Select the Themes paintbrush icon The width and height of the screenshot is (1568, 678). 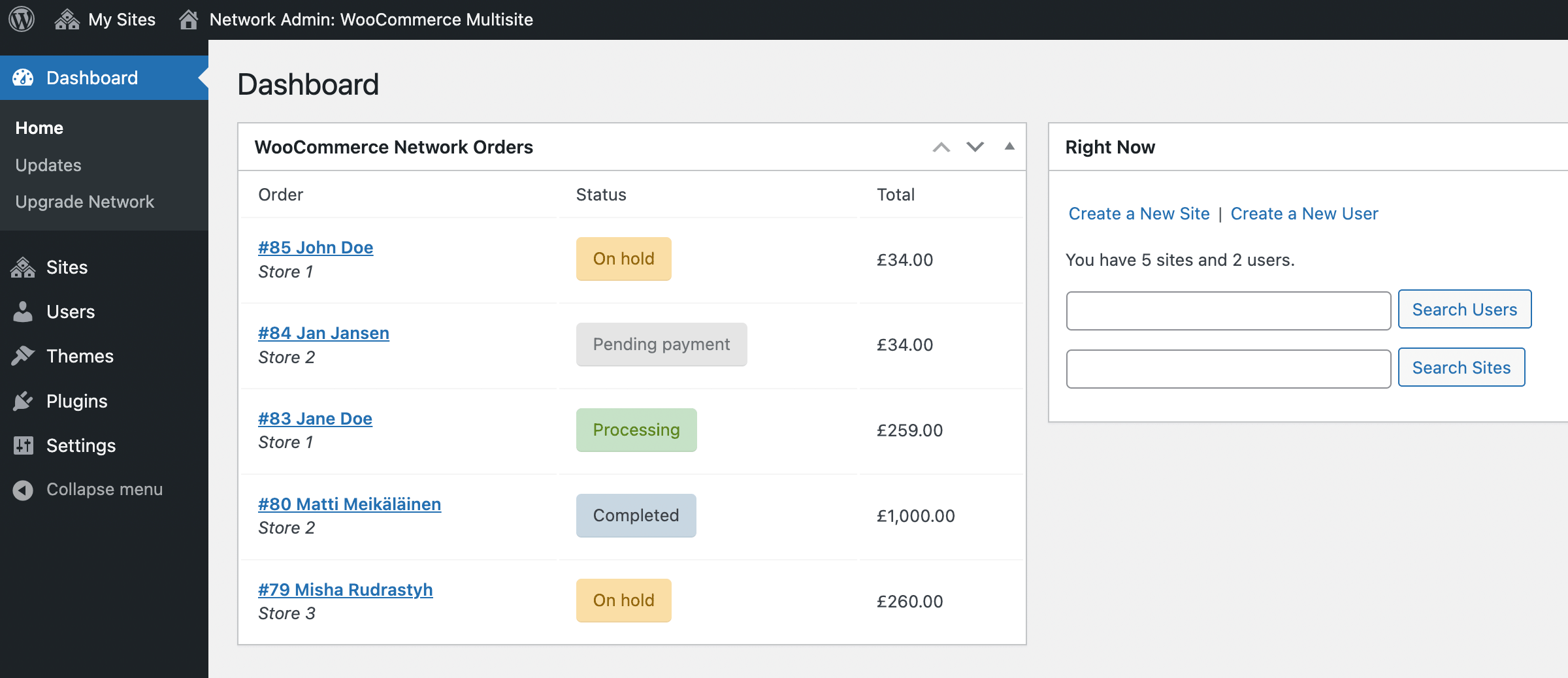23,356
